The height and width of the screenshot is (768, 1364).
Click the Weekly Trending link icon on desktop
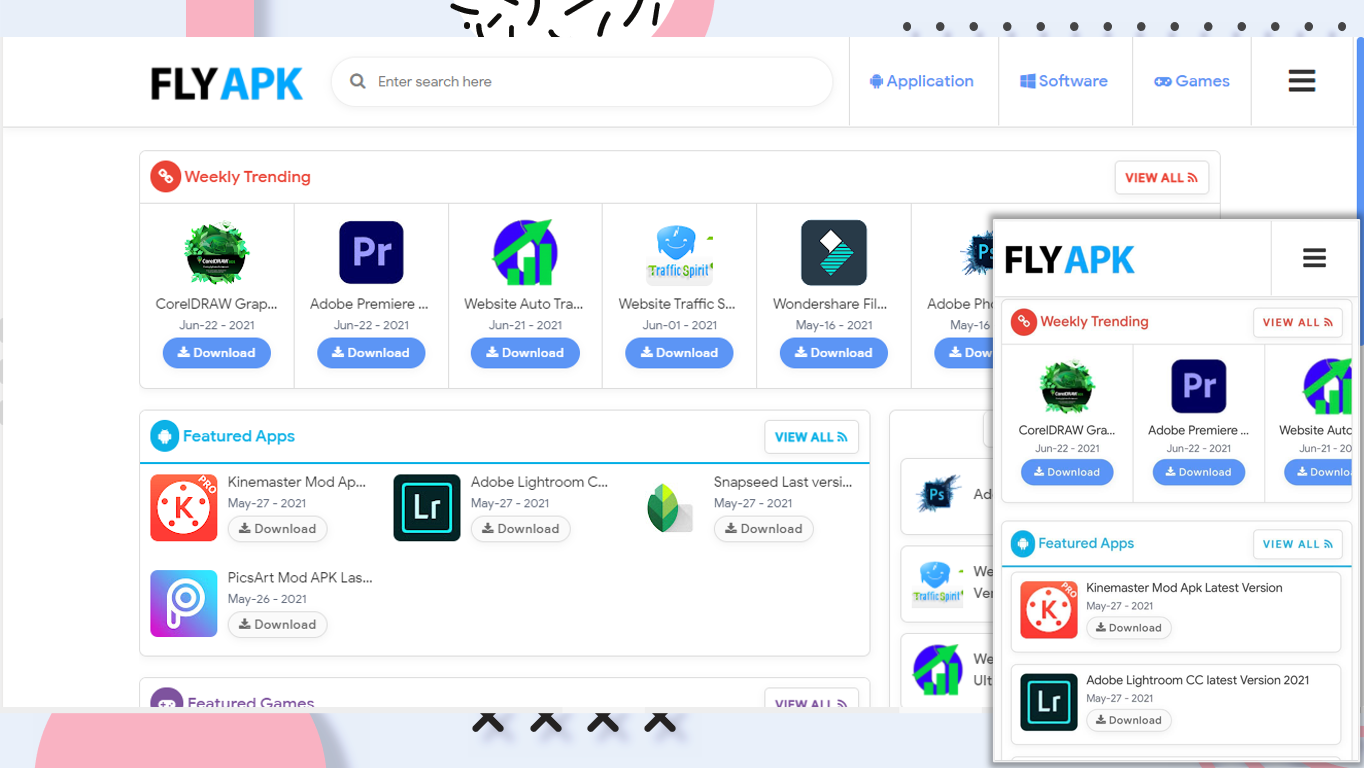pos(165,177)
